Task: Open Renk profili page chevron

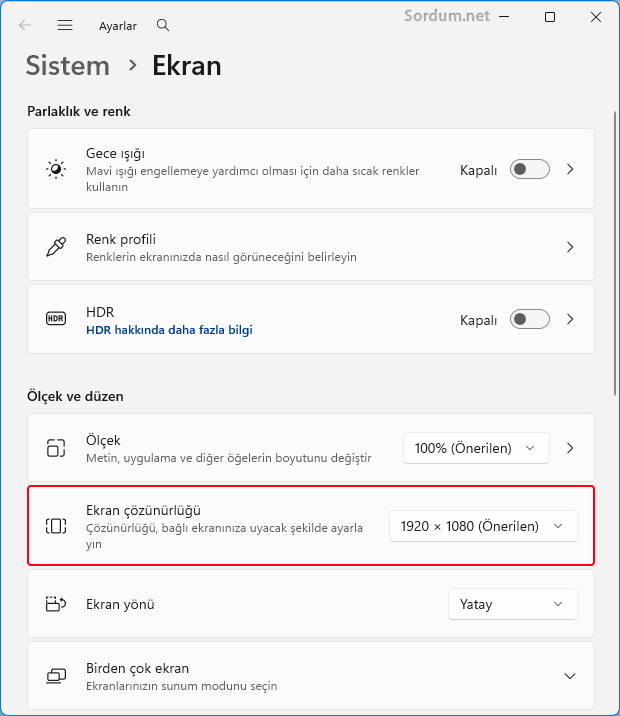Action: click(570, 247)
